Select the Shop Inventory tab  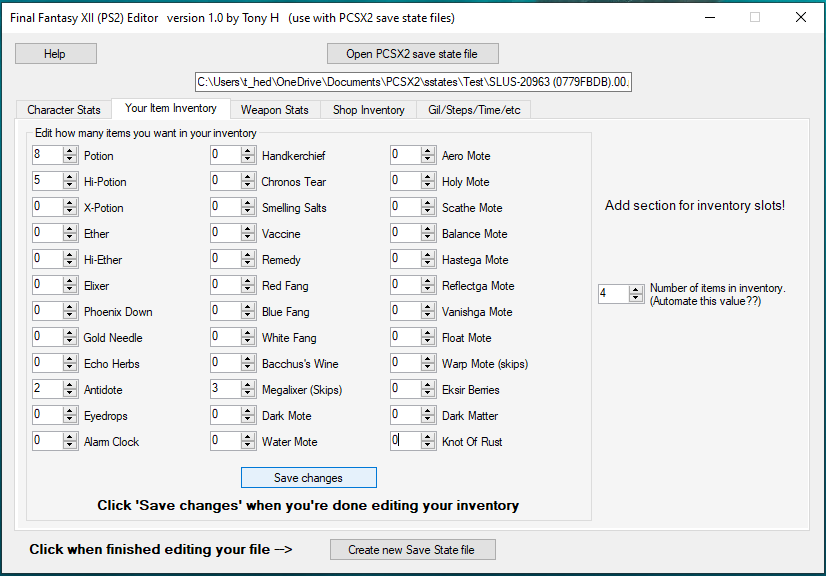[x=368, y=110]
